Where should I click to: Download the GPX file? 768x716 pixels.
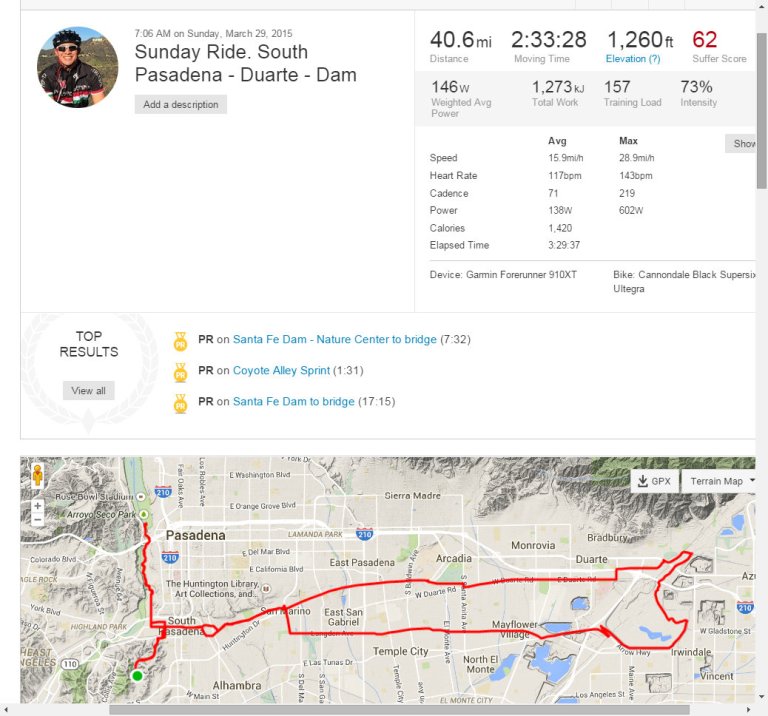pos(652,481)
